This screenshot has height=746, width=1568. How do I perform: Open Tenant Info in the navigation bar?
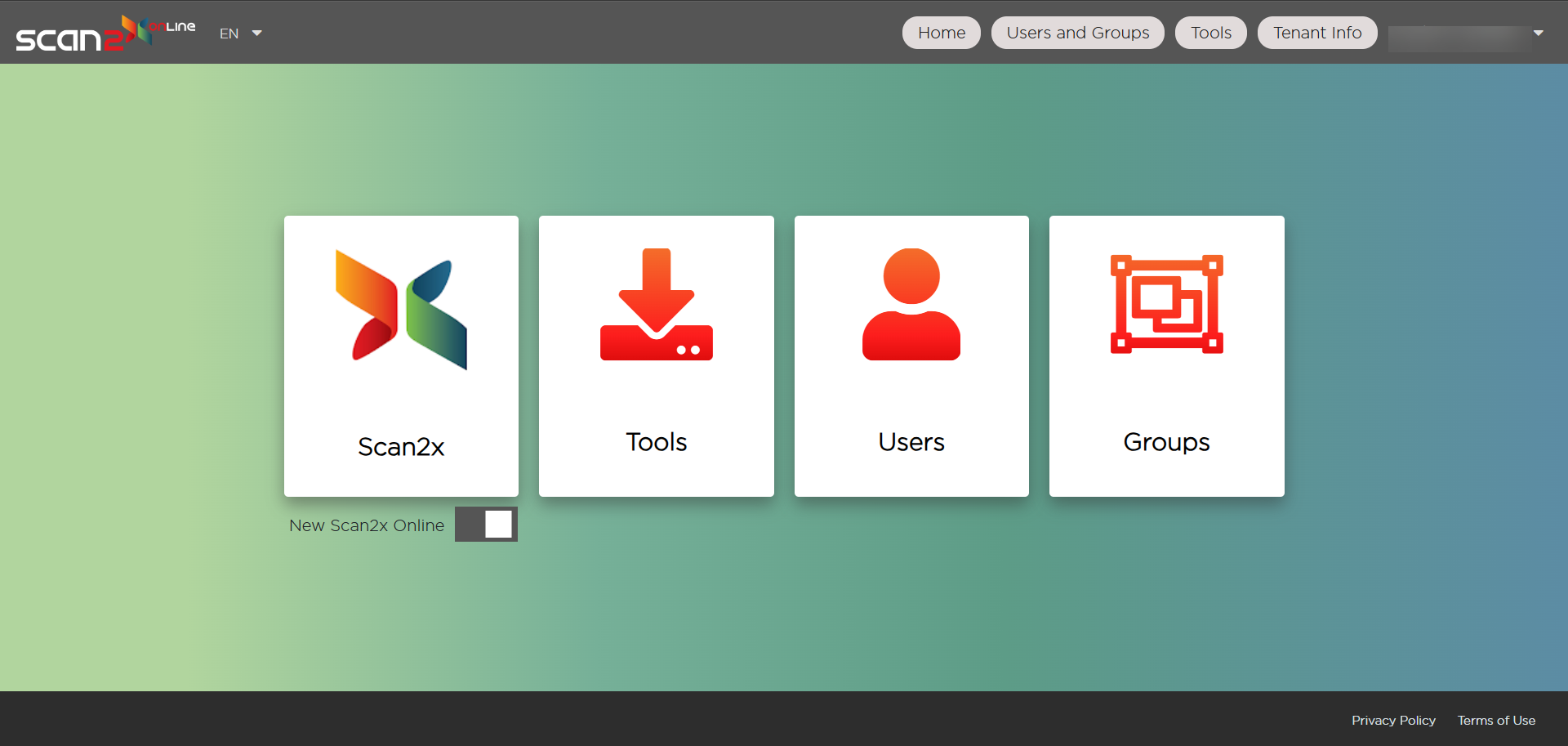1316,33
